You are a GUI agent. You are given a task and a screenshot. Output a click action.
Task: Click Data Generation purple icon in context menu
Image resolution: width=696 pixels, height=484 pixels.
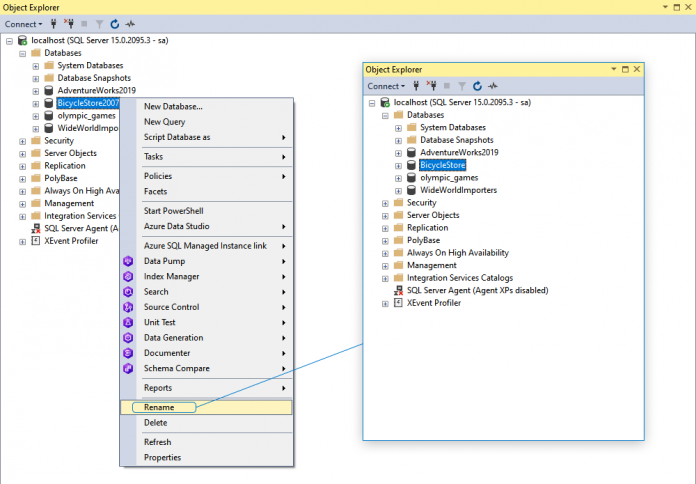click(x=128, y=338)
